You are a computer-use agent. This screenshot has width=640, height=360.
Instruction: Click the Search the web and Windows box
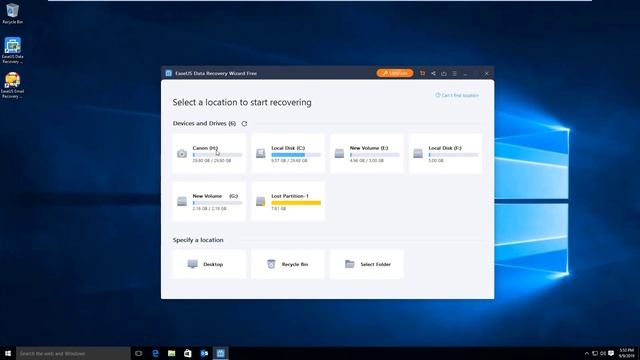(73, 353)
